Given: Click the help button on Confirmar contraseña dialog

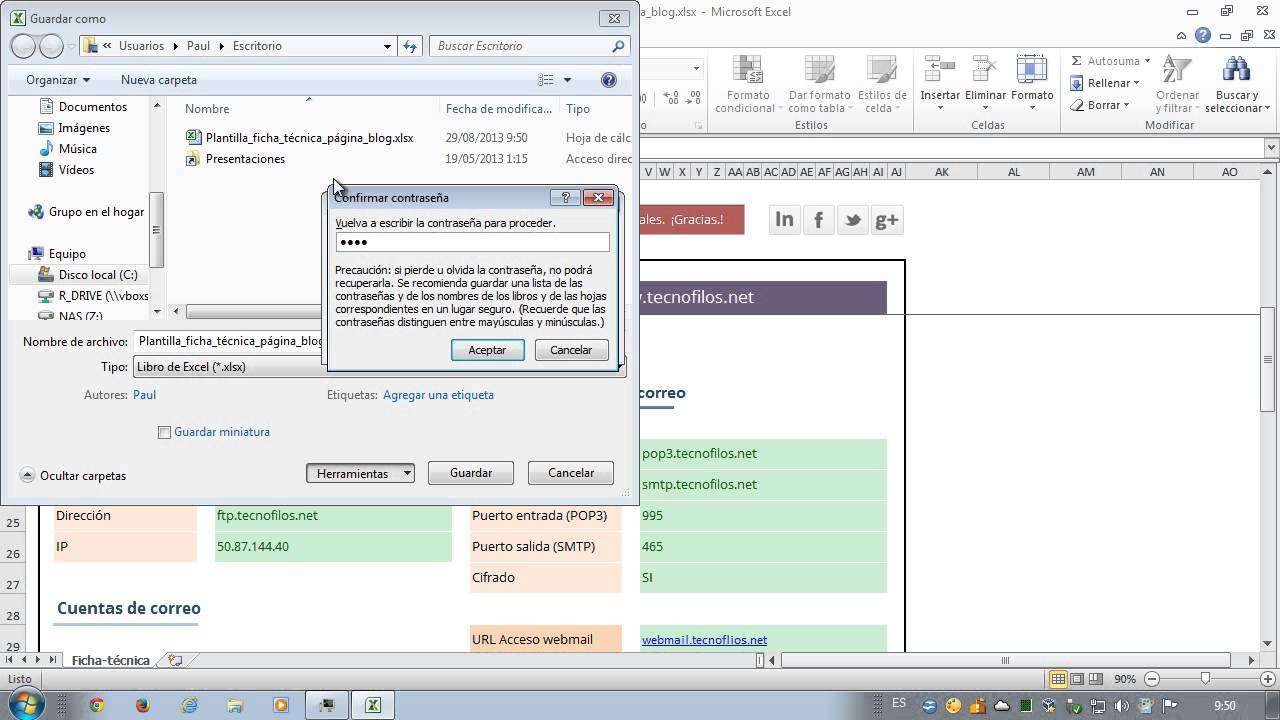Looking at the screenshot, I should tap(565, 198).
